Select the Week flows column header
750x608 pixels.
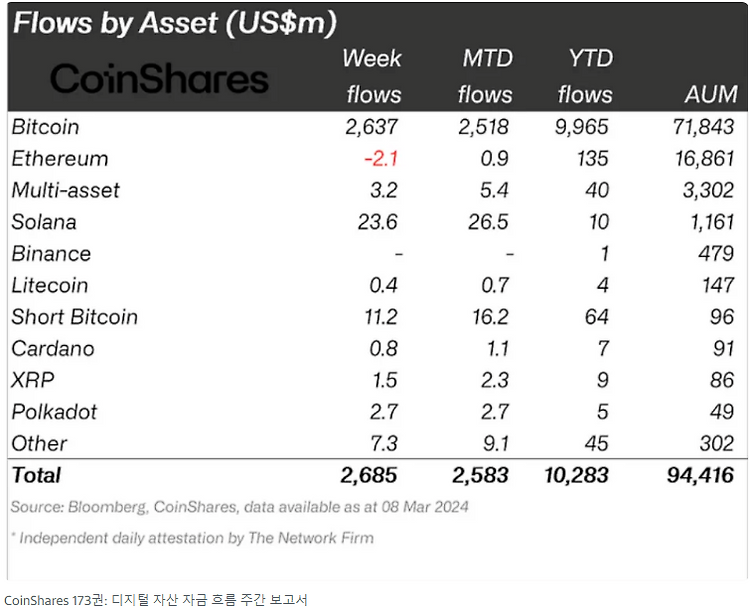pos(373,77)
